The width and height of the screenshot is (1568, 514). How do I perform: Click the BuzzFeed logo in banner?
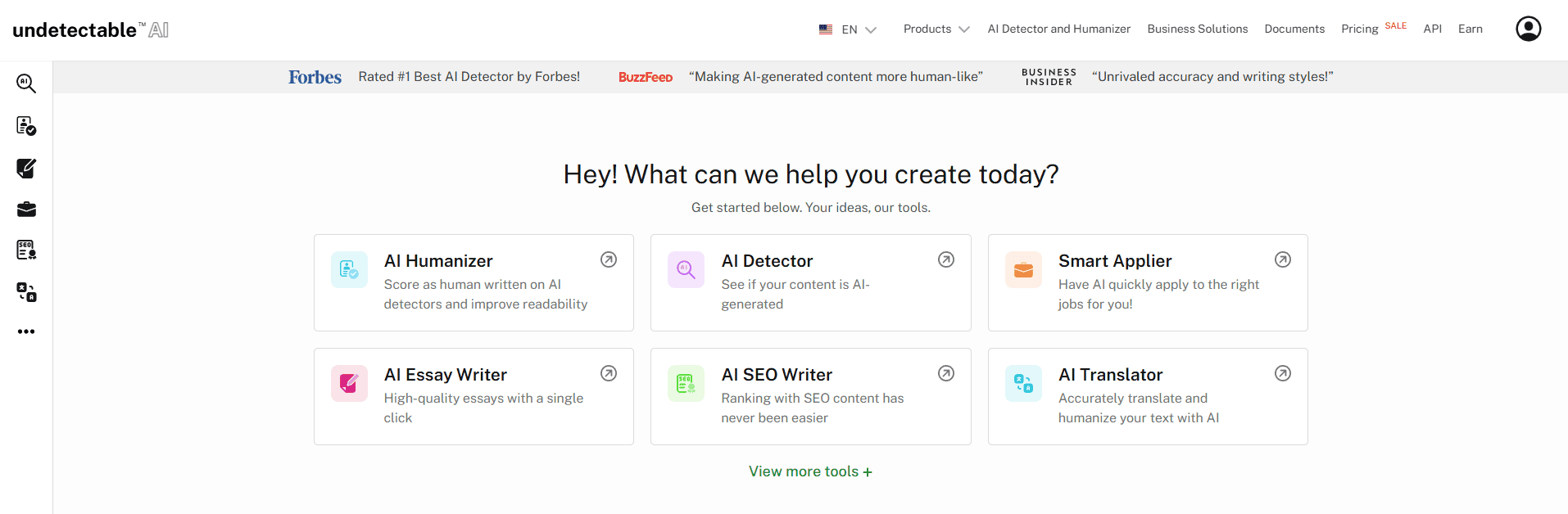point(646,77)
